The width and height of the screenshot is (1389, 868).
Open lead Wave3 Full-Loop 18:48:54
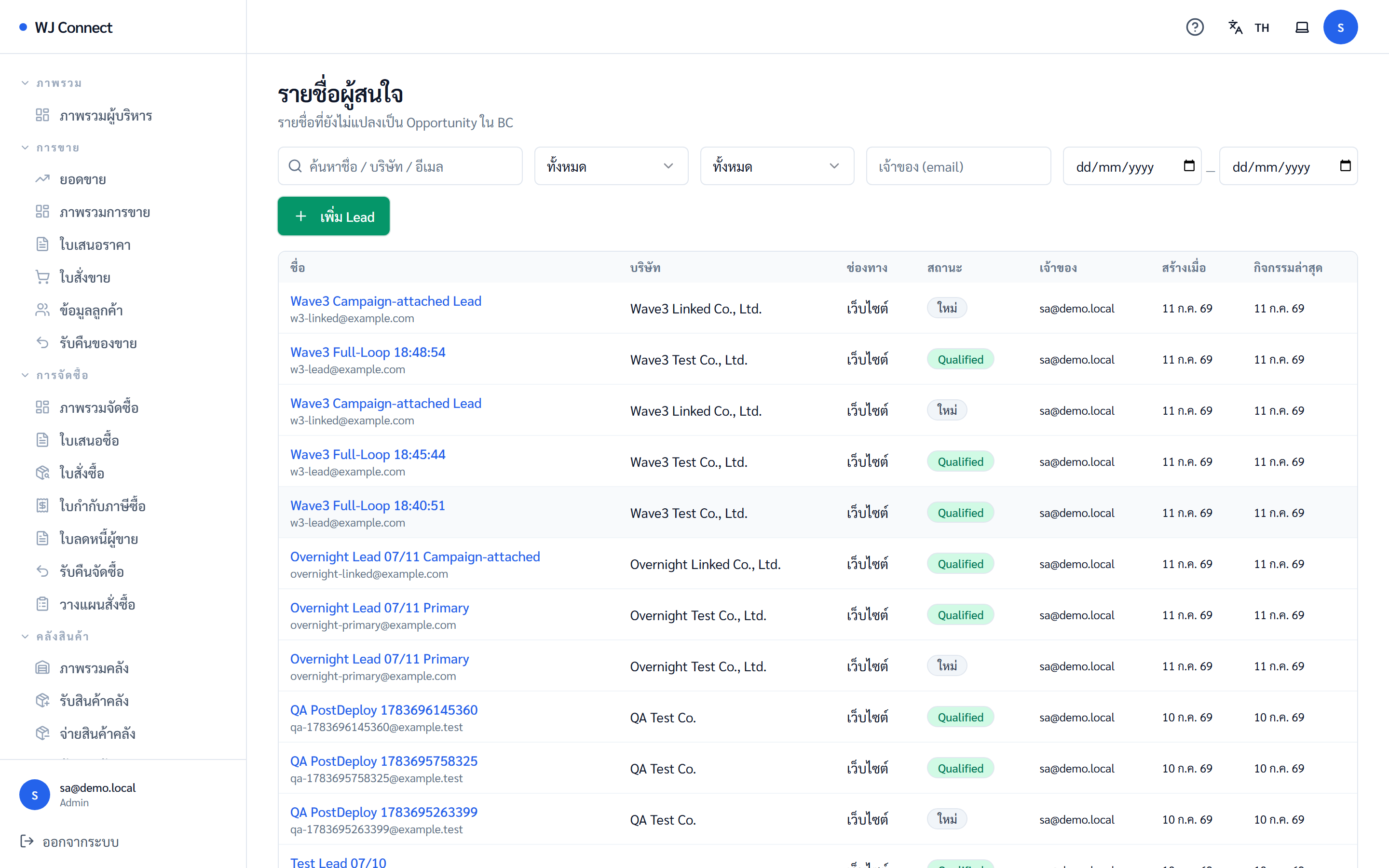tap(368, 352)
